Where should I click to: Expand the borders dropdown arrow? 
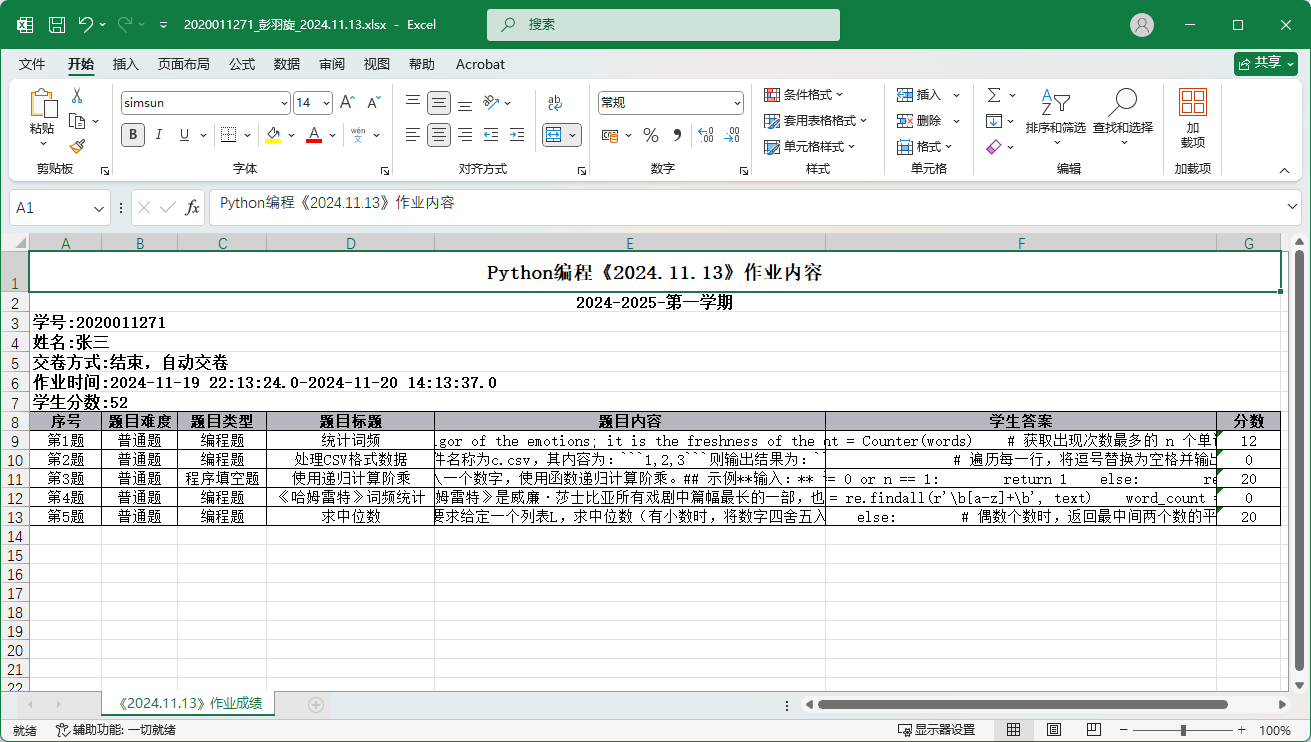point(246,134)
